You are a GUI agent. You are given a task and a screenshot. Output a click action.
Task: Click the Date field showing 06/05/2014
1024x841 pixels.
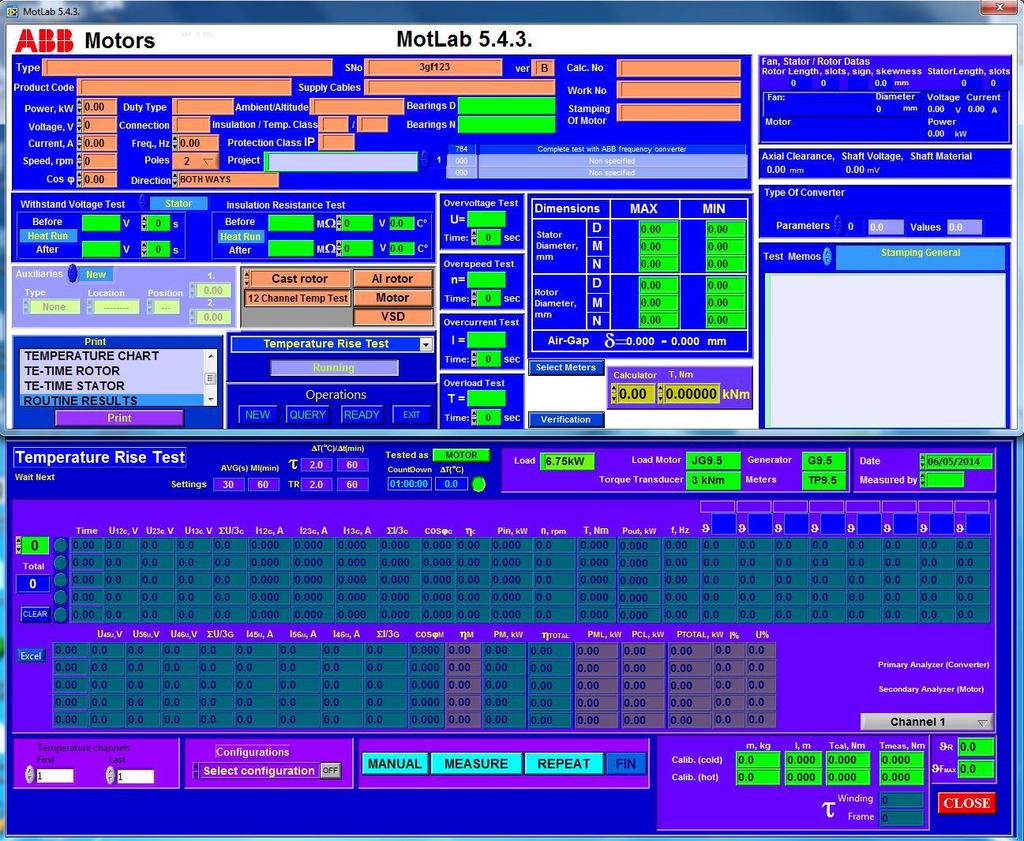(x=956, y=462)
